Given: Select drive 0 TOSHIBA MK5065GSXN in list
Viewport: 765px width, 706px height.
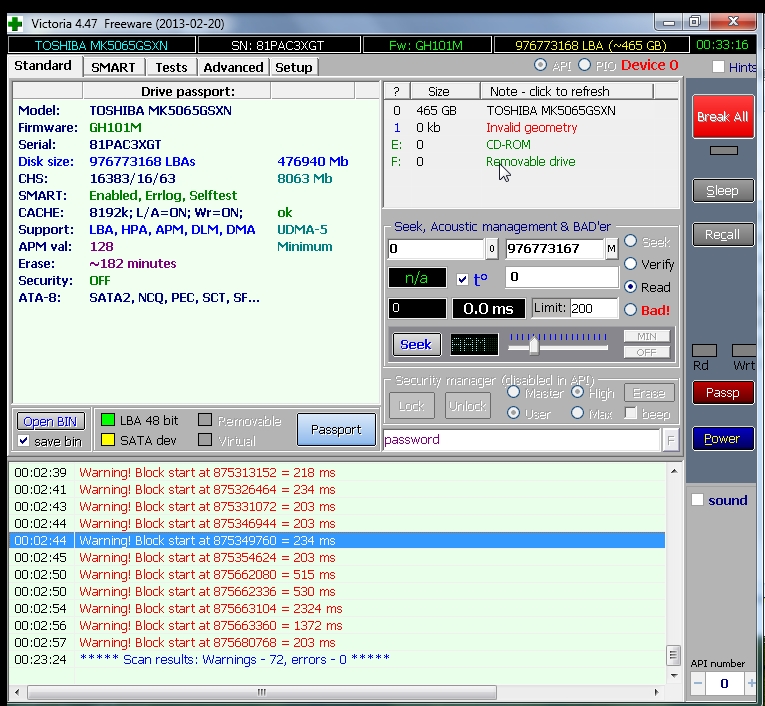Looking at the screenshot, I should tap(531, 111).
